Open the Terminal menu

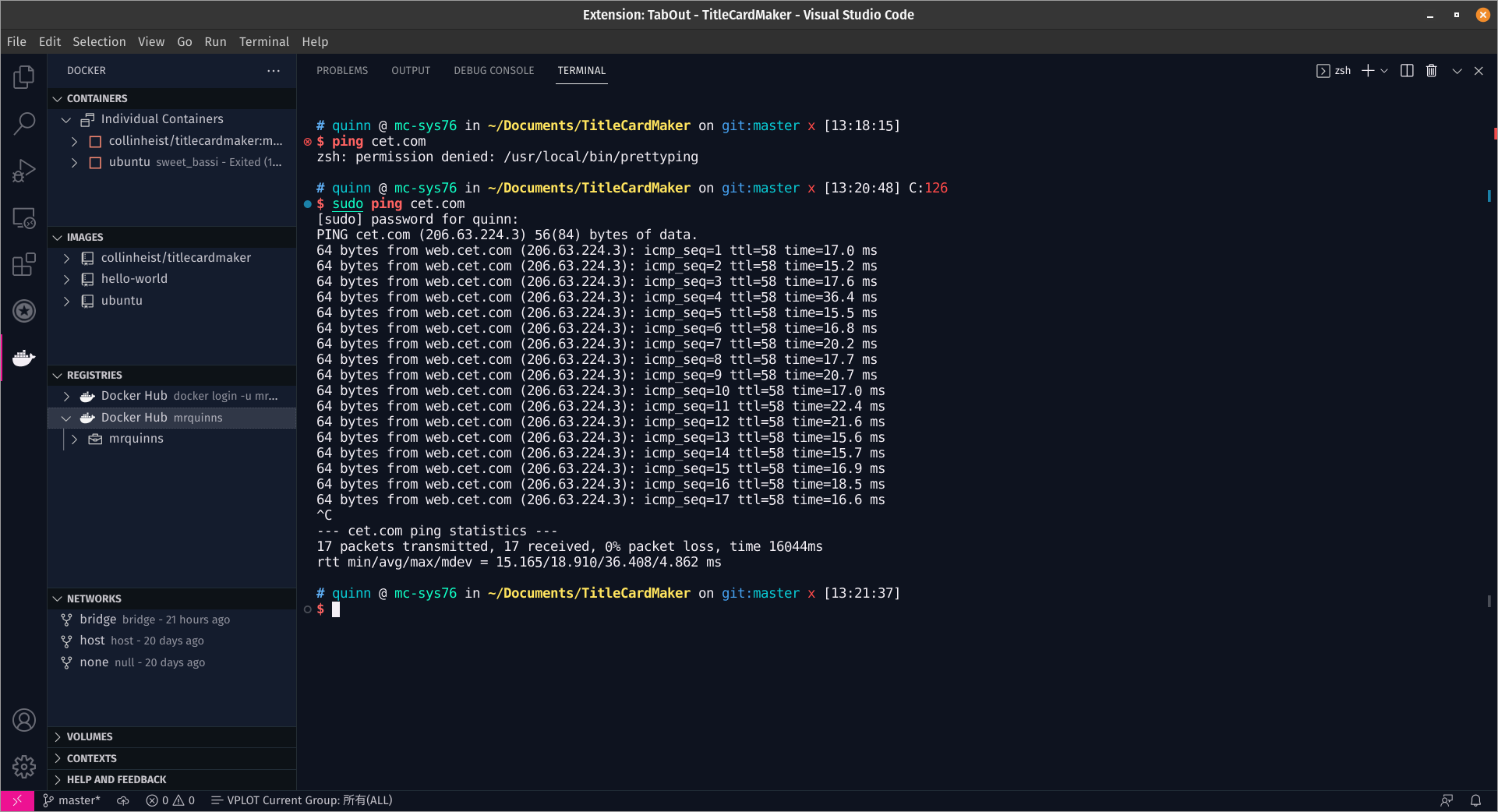coord(263,41)
